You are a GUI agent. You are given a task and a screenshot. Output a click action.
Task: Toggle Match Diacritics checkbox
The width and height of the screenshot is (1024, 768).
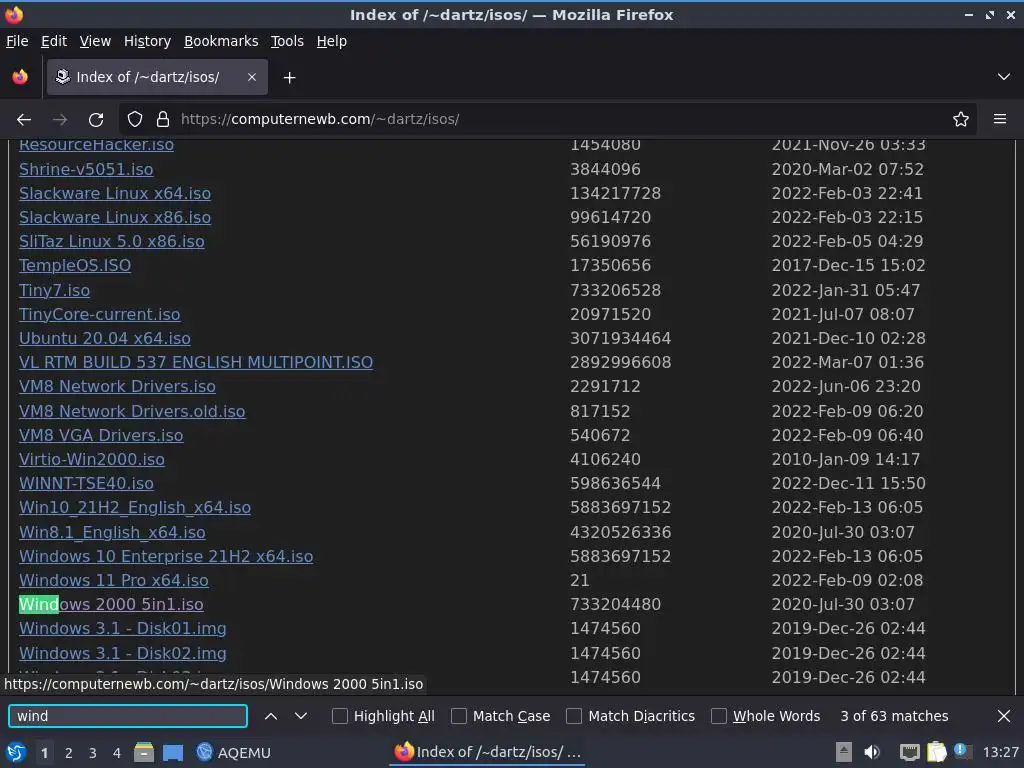[574, 716]
